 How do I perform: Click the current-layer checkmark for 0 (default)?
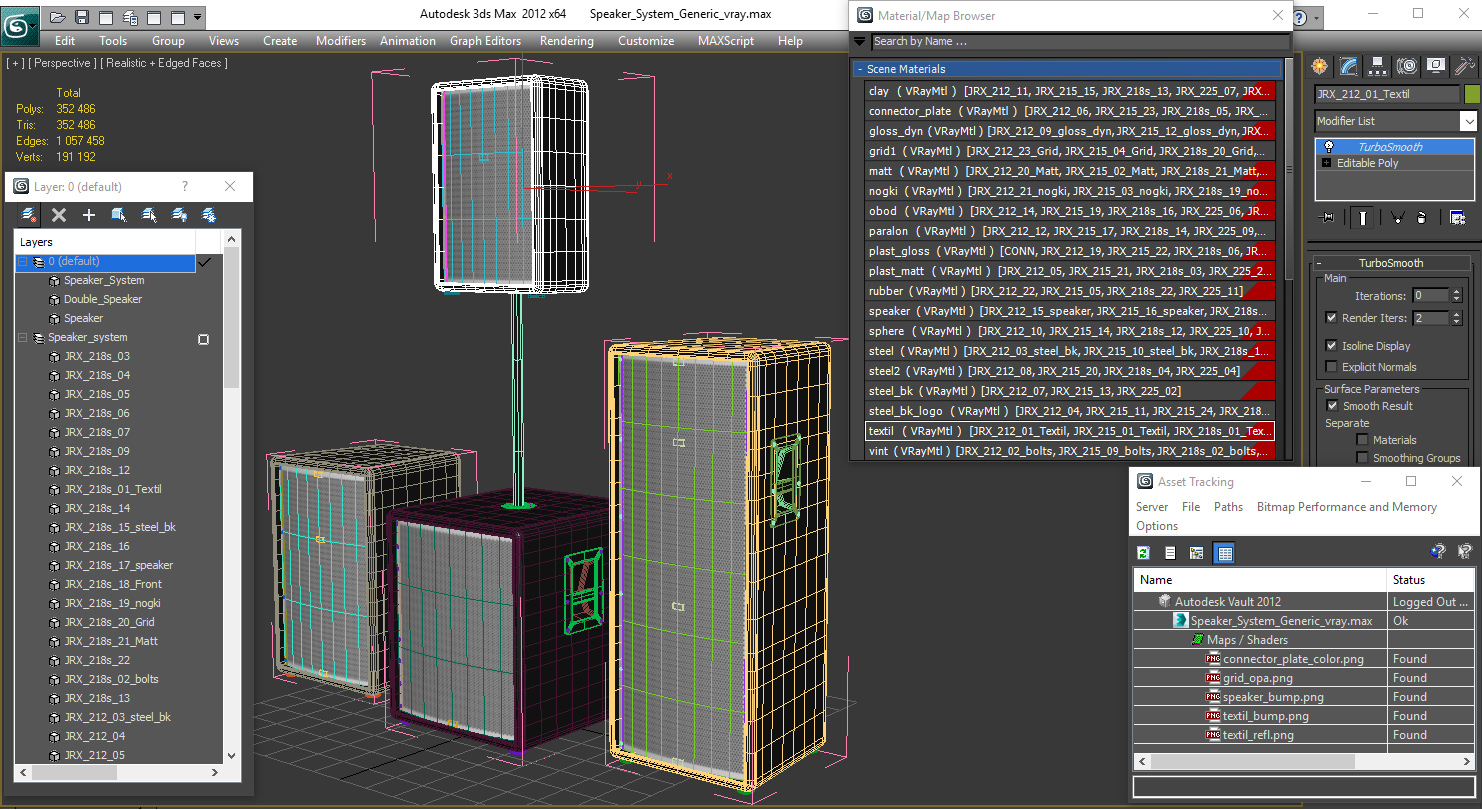(x=204, y=262)
